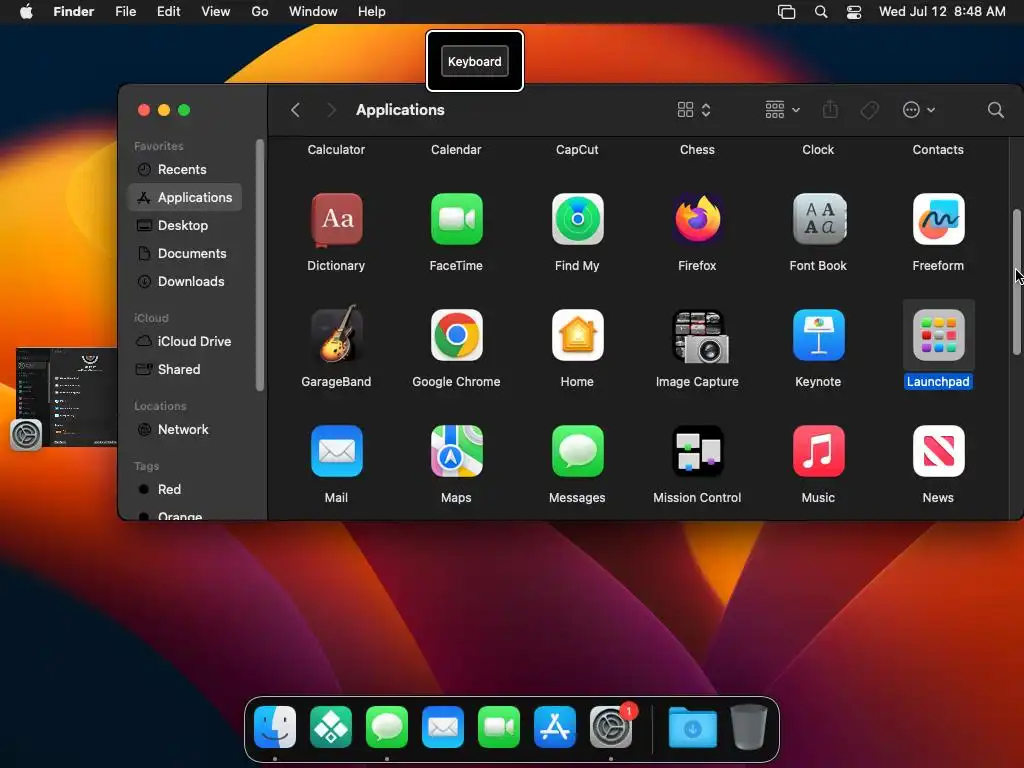
Task: Select the Freeform app icon
Action: (938, 219)
